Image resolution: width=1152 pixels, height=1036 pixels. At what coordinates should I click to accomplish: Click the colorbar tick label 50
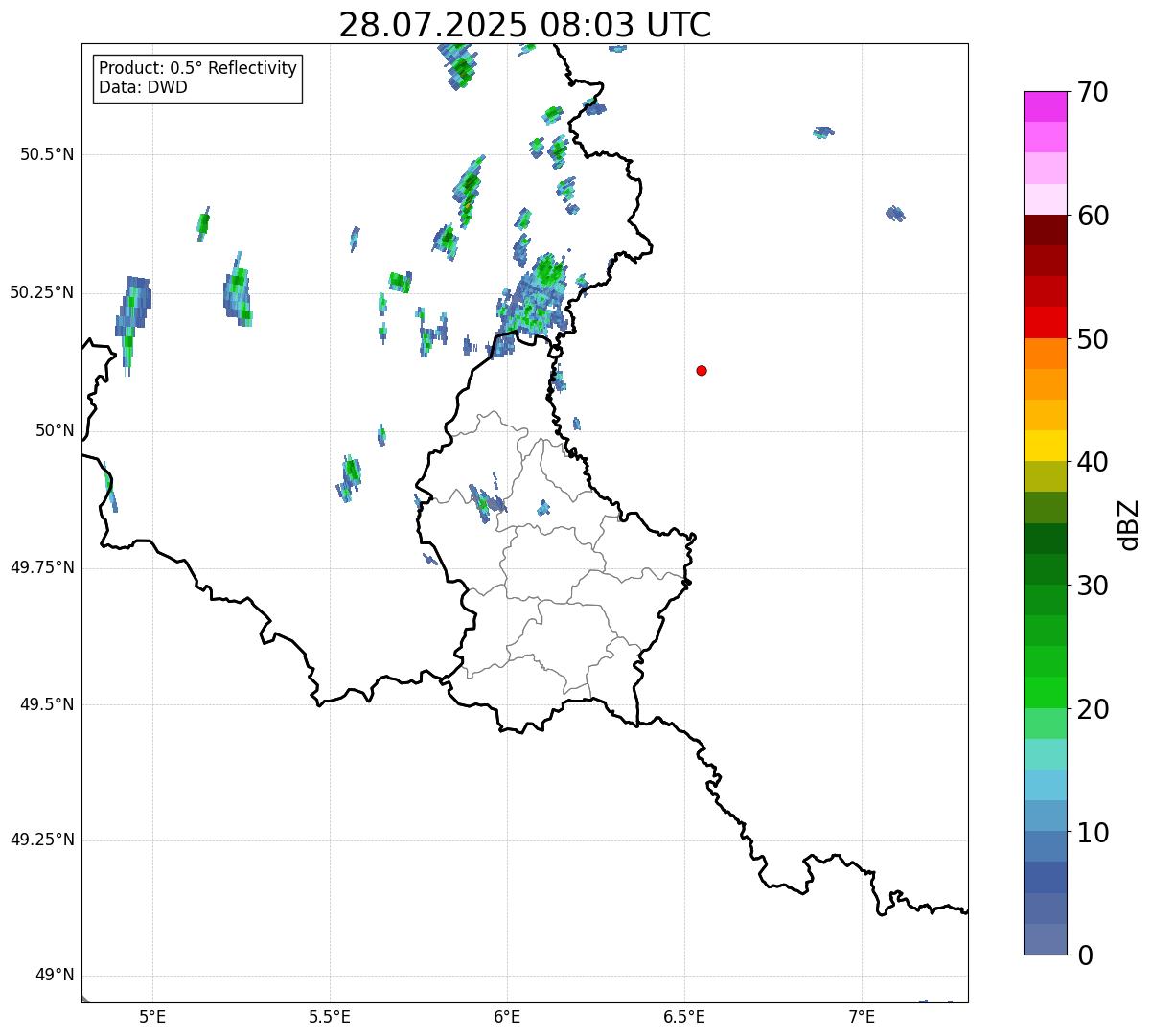(1092, 339)
